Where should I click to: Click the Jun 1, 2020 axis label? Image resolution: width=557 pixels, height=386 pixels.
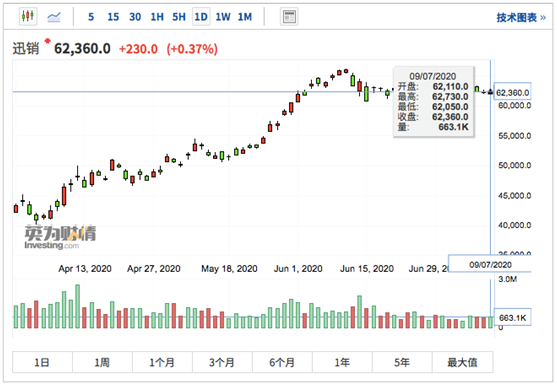[x=298, y=269]
